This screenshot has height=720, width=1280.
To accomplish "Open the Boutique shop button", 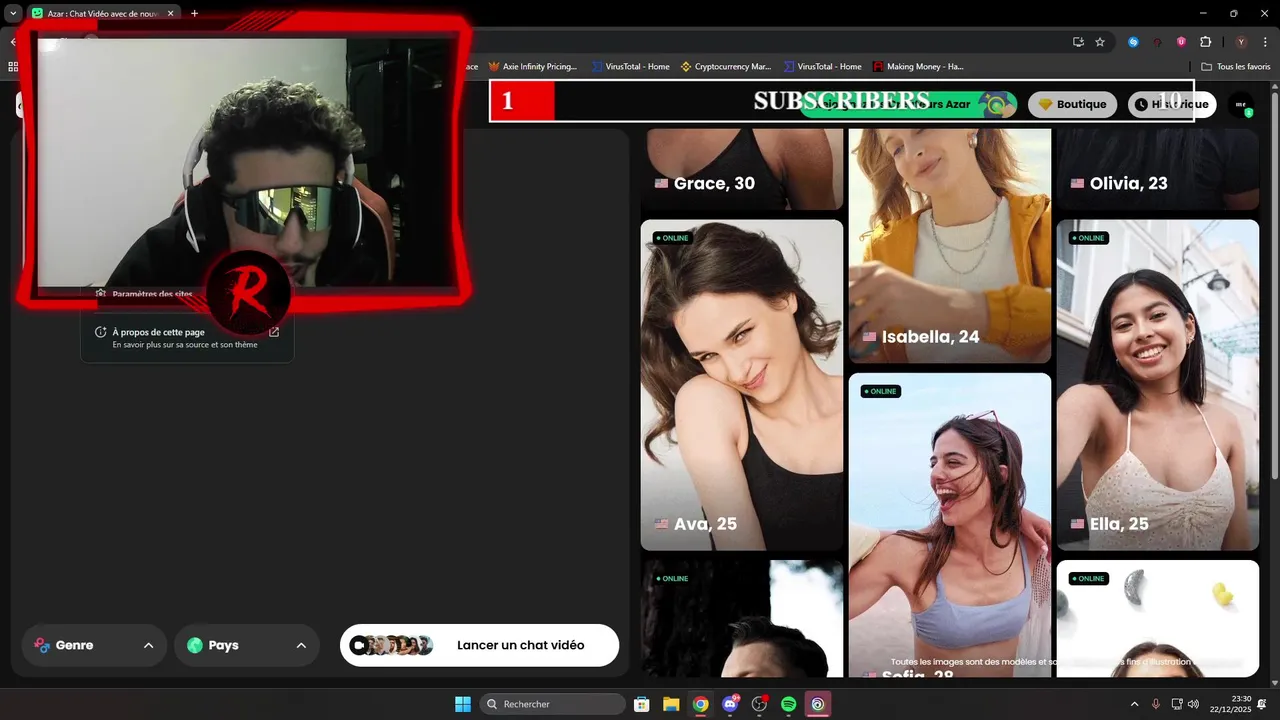I will (x=1073, y=104).
